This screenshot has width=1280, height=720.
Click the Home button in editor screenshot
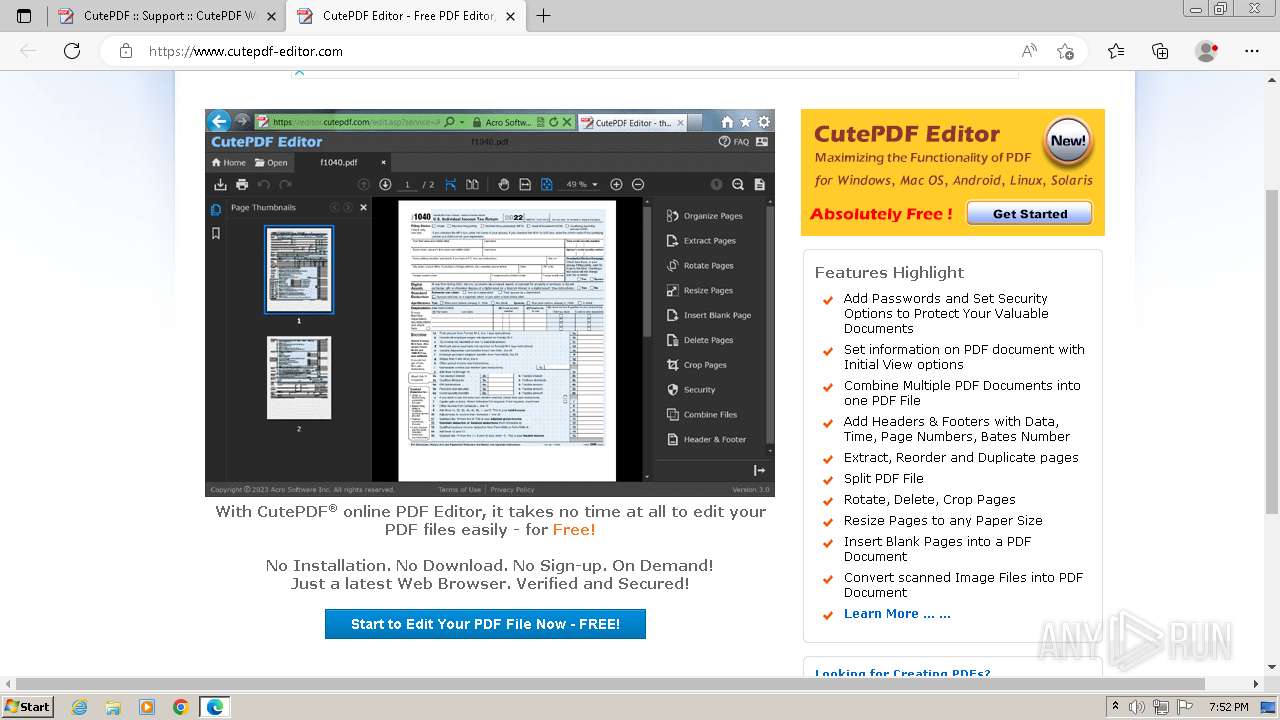228,162
